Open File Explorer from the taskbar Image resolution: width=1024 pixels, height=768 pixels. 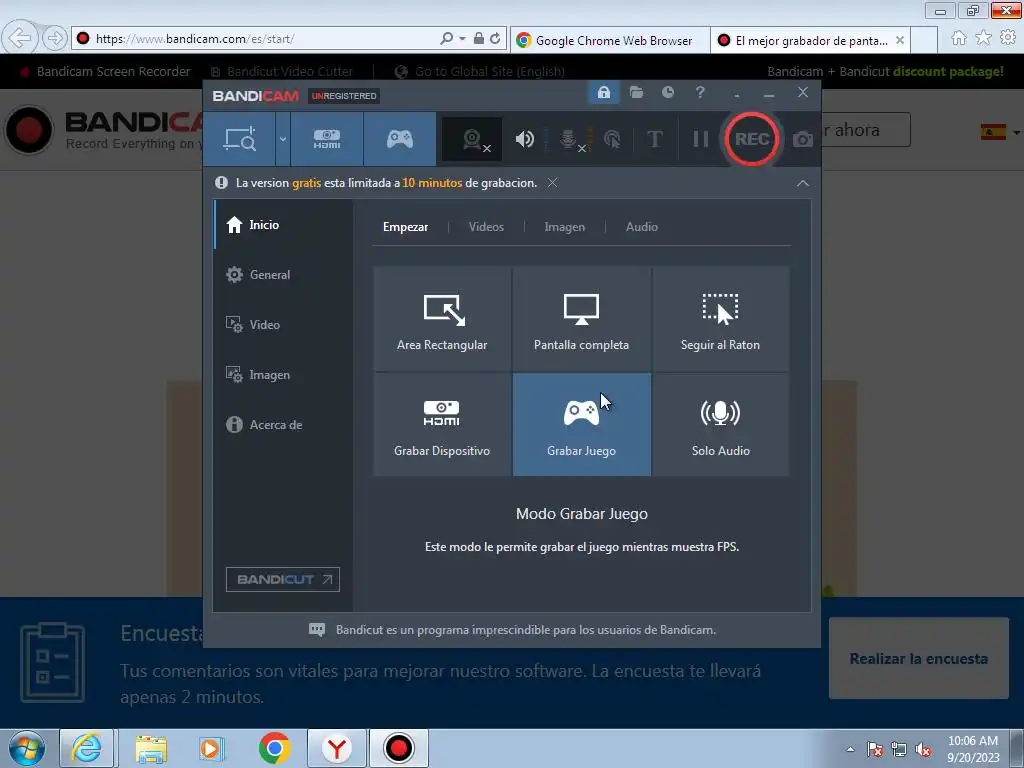[x=152, y=748]
